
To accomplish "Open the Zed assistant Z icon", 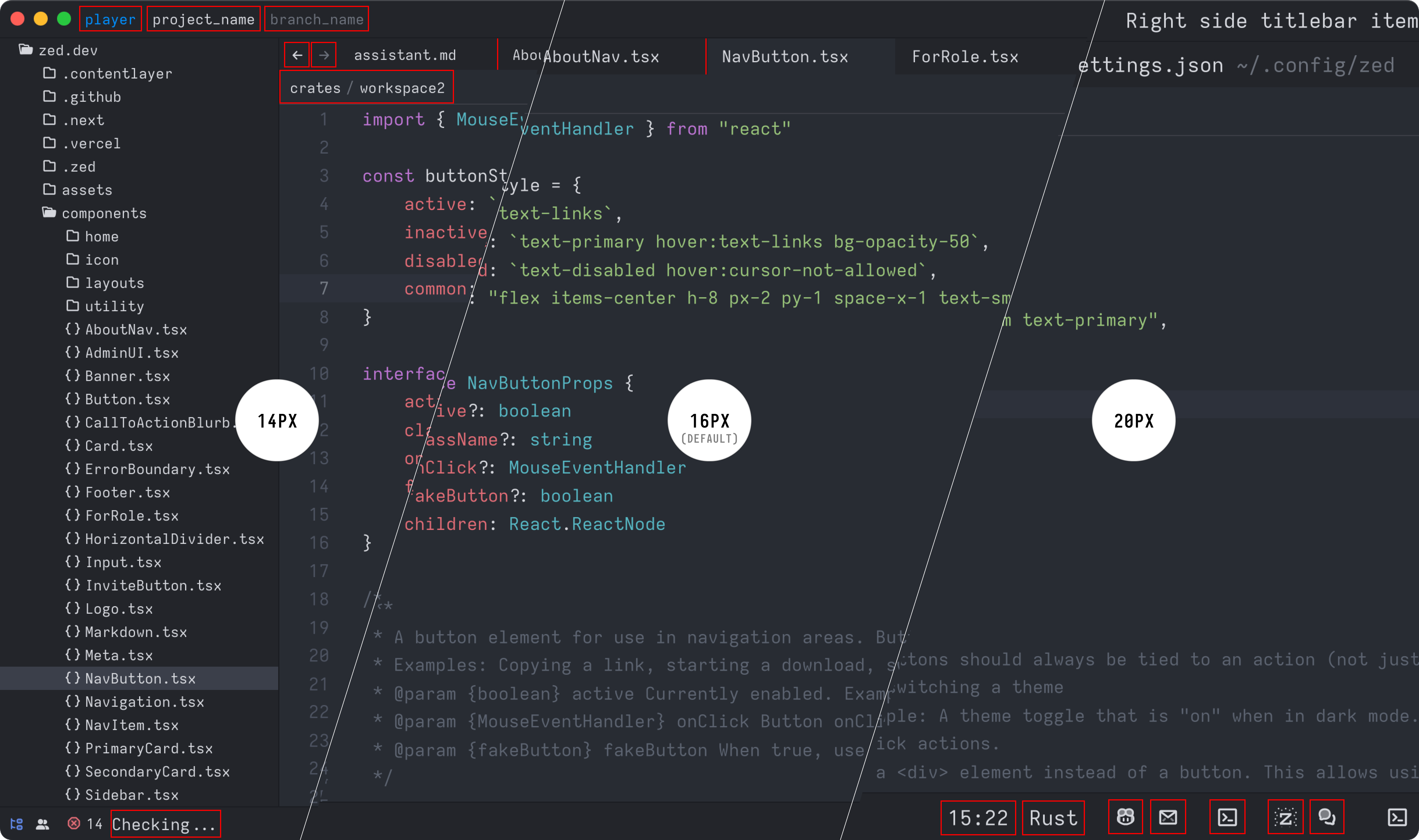I will pyautogui.click(x=1285, y=817).
